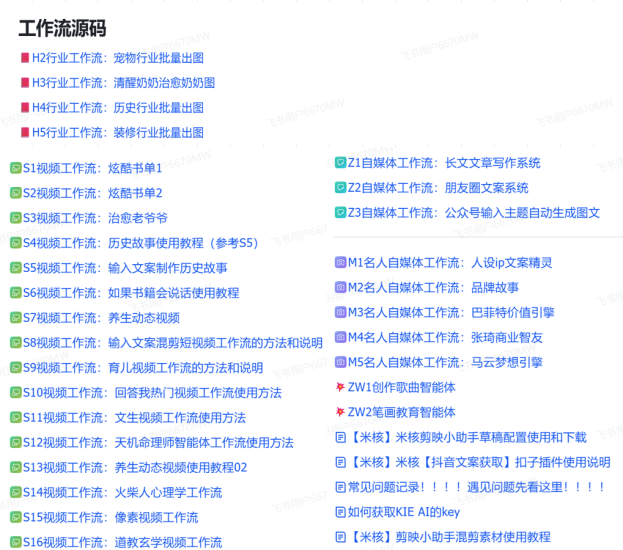The image size is (623, 550).
Task: Open M3名人自媒体工作流：巴菲特价值引擎
Action: pyautogui.click(x=451, y=312)
